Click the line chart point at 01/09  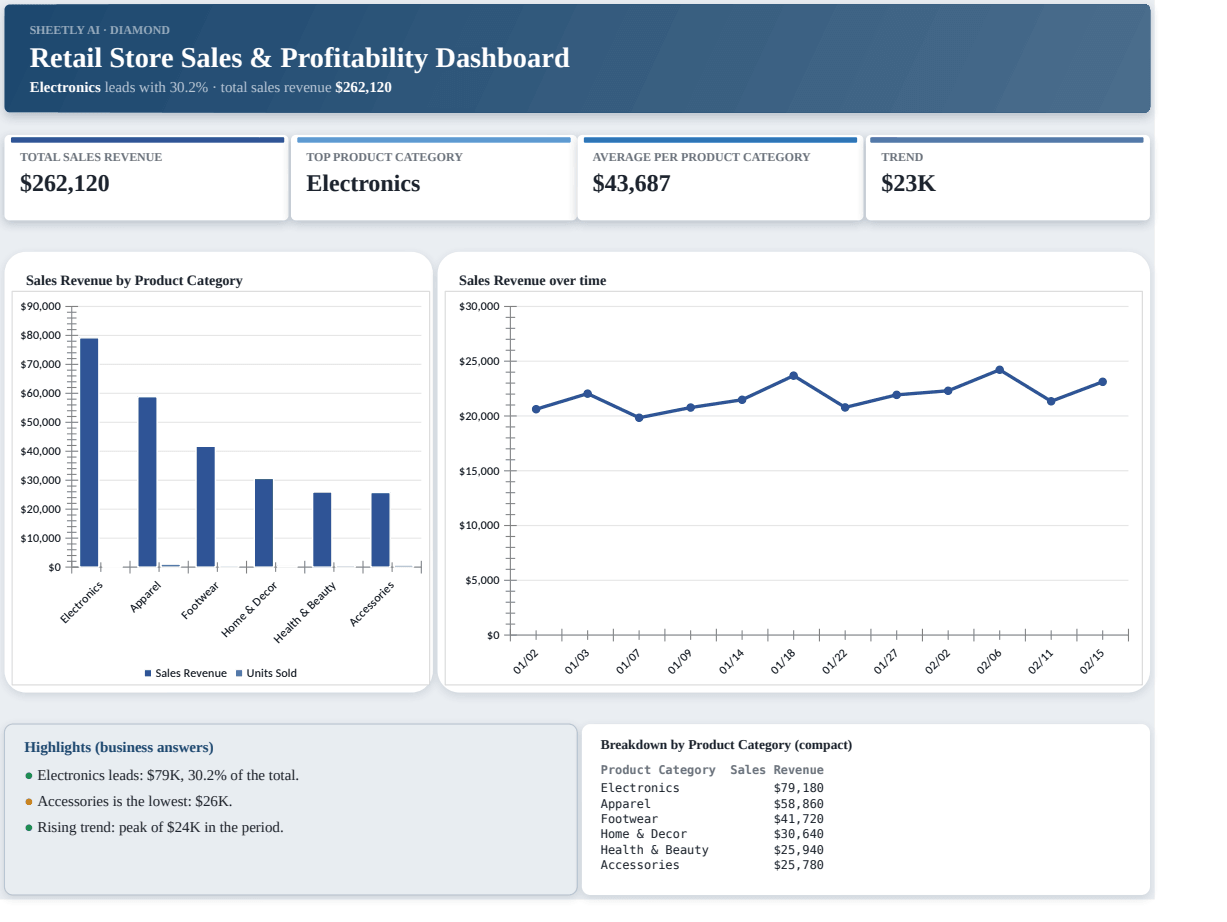tap(690, 407)
